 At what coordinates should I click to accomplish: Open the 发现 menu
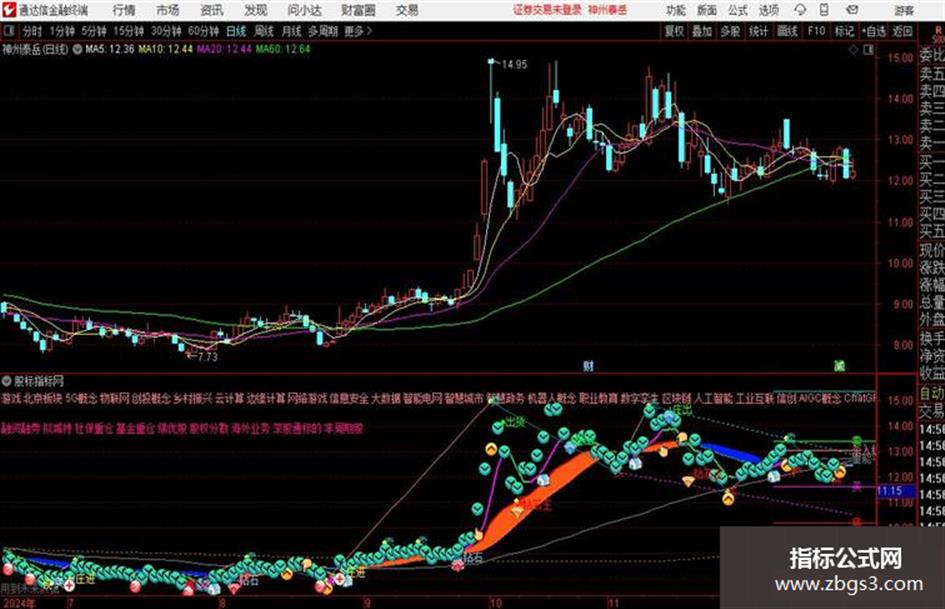pos(256,10)
